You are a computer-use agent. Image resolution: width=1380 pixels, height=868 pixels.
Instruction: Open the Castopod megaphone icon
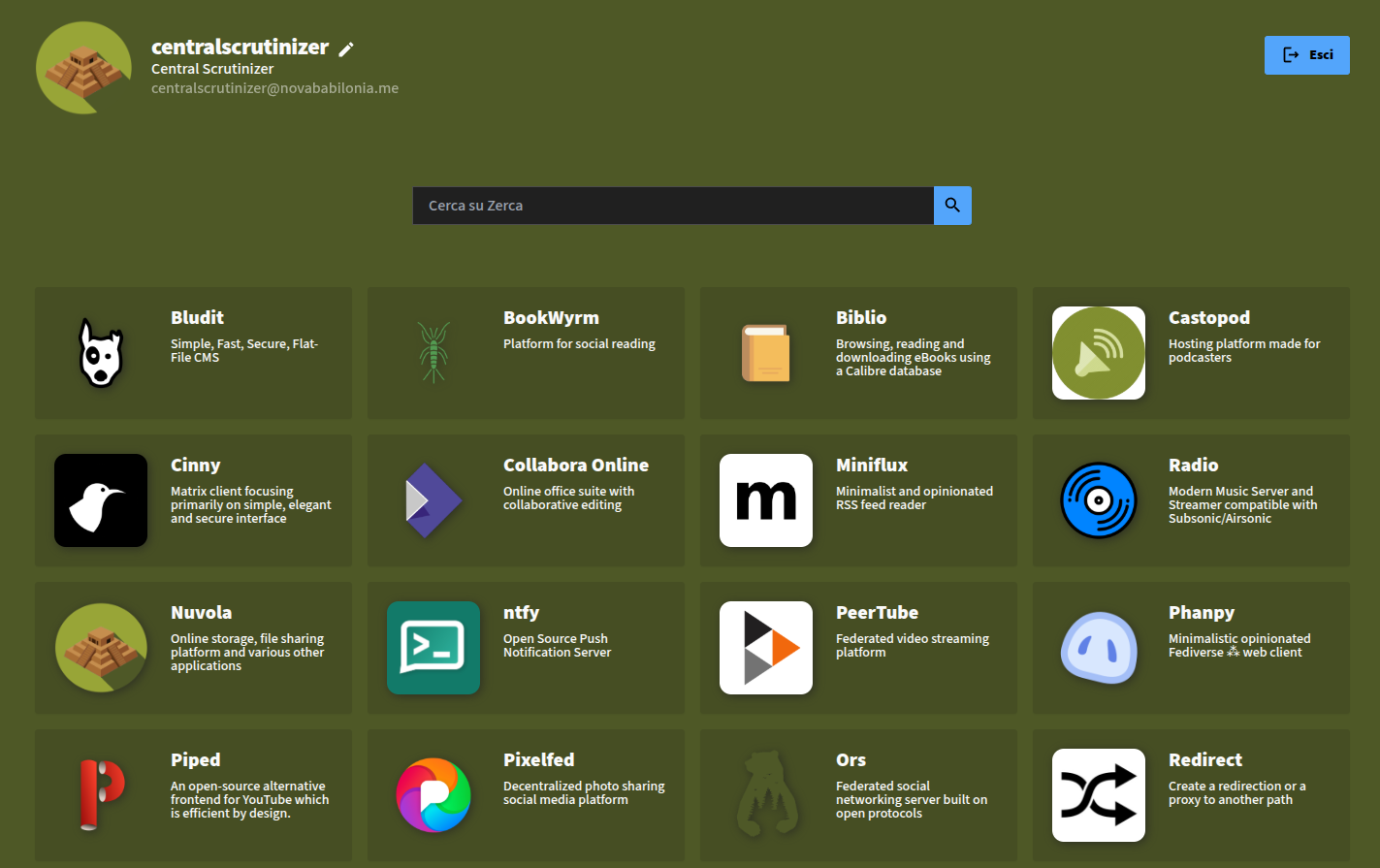(x=1099, y=353)
